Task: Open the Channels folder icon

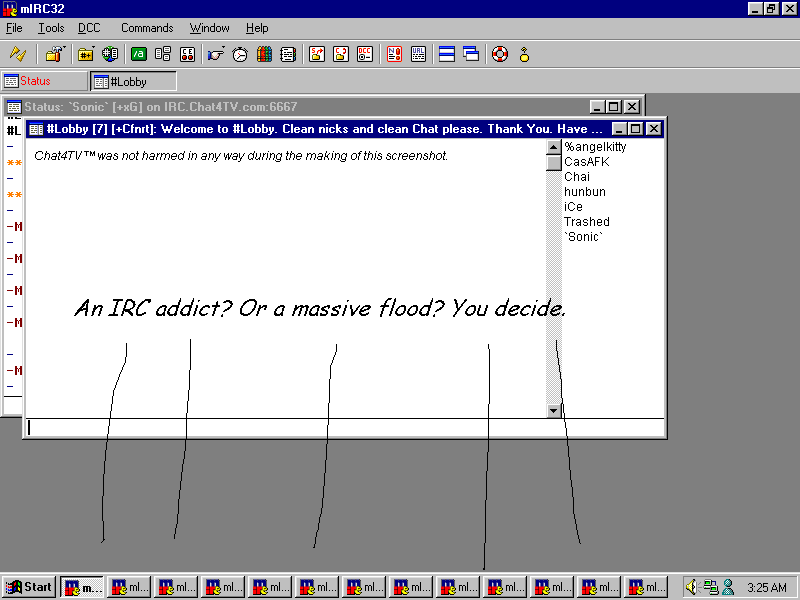Action: [86, 54]
